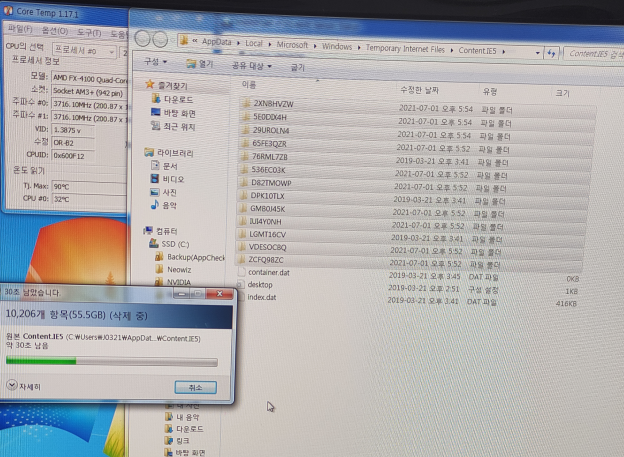Select the GMB0J45K folder icon
Image resolution: width=624 pixels, height=457 pixels.
coord(242,208)
